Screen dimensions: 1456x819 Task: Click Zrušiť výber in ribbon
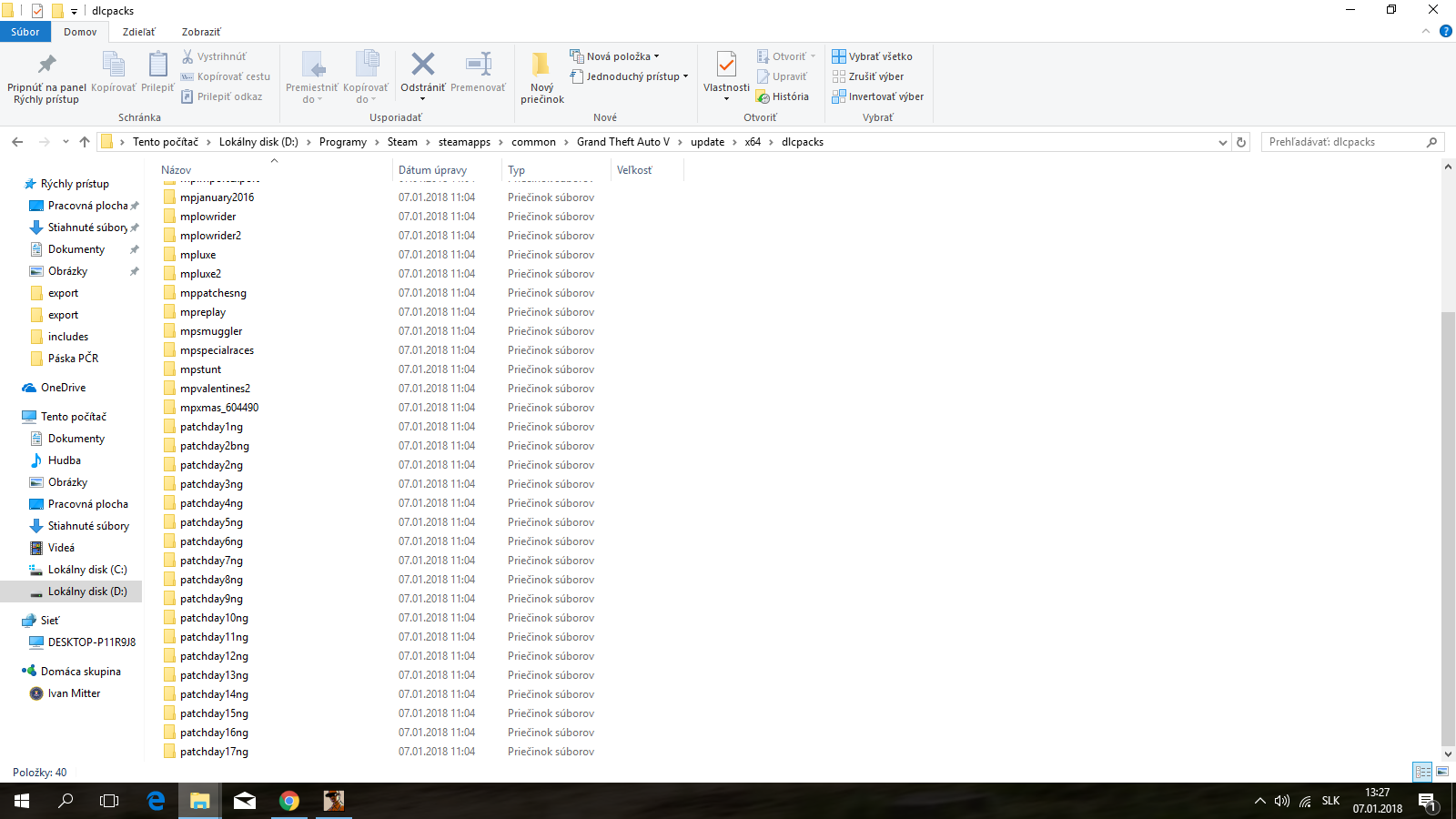coord(868,76)
